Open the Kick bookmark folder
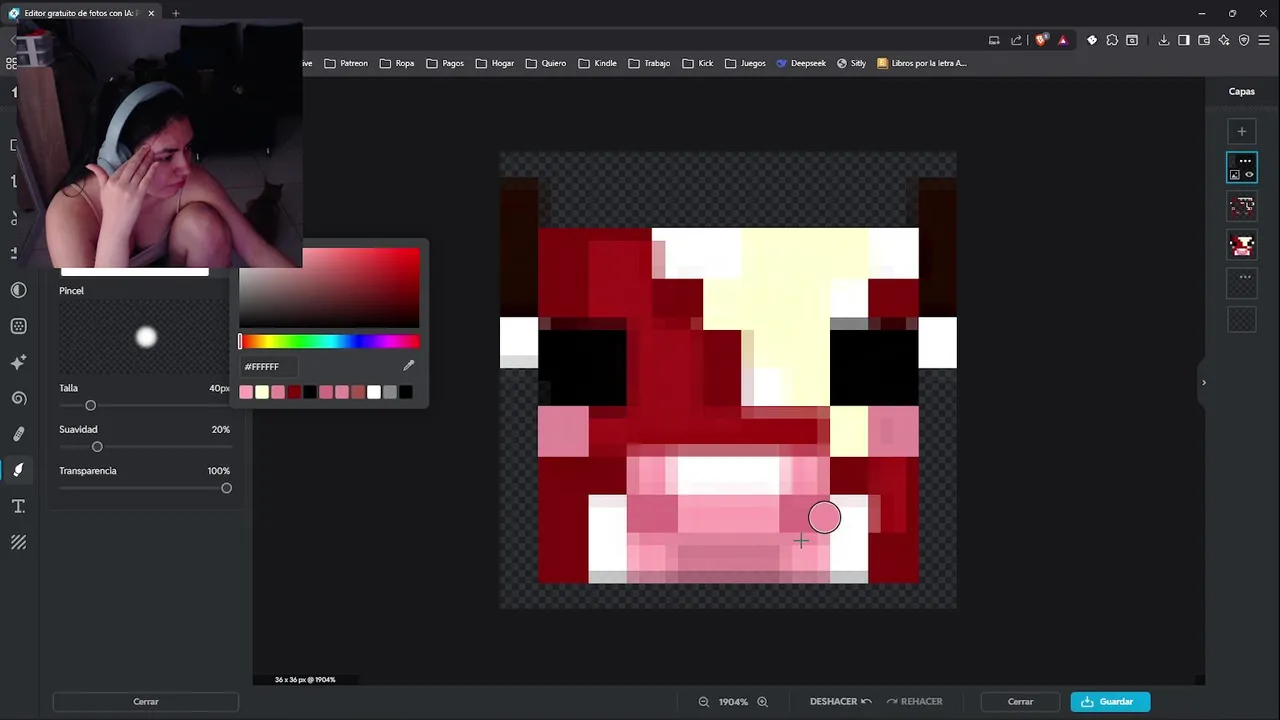Screen dimensions: 1280x720 (x=698, y=63)
